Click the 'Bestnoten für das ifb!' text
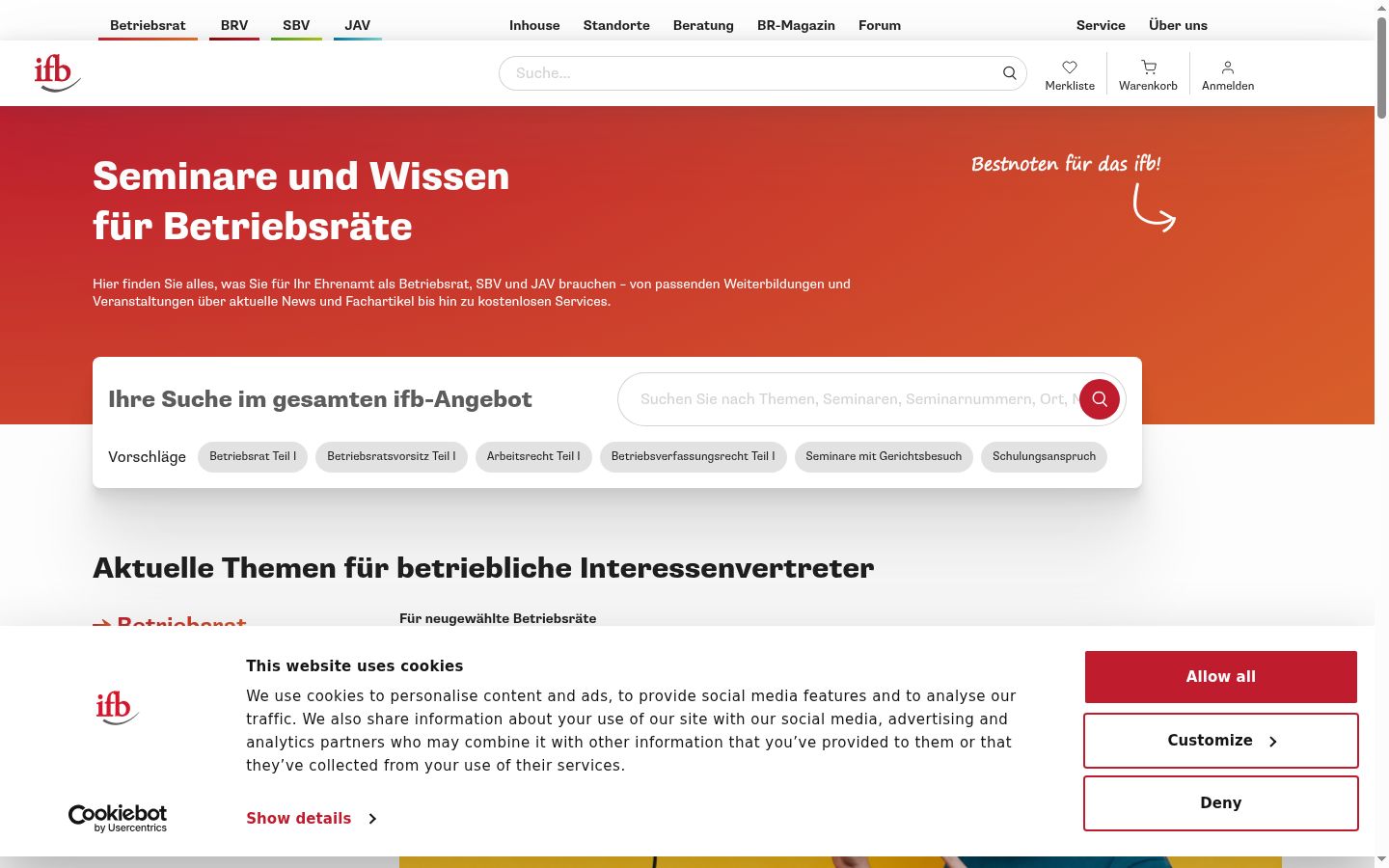This screenshot has height=868, width=1389. click(1066, 164)
